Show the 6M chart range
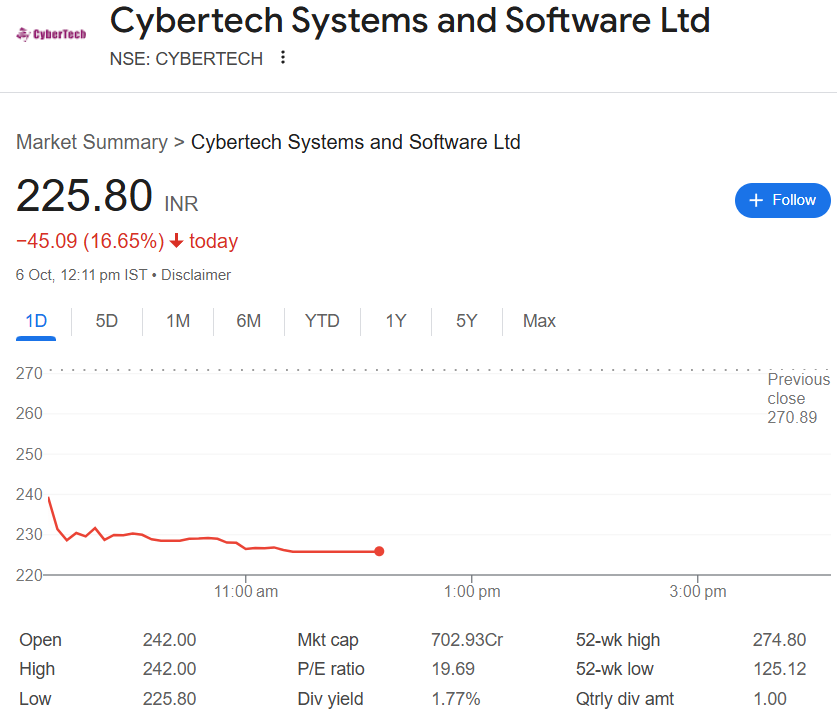The height and width of the screenshot is (715, 837). pos(249,321)
